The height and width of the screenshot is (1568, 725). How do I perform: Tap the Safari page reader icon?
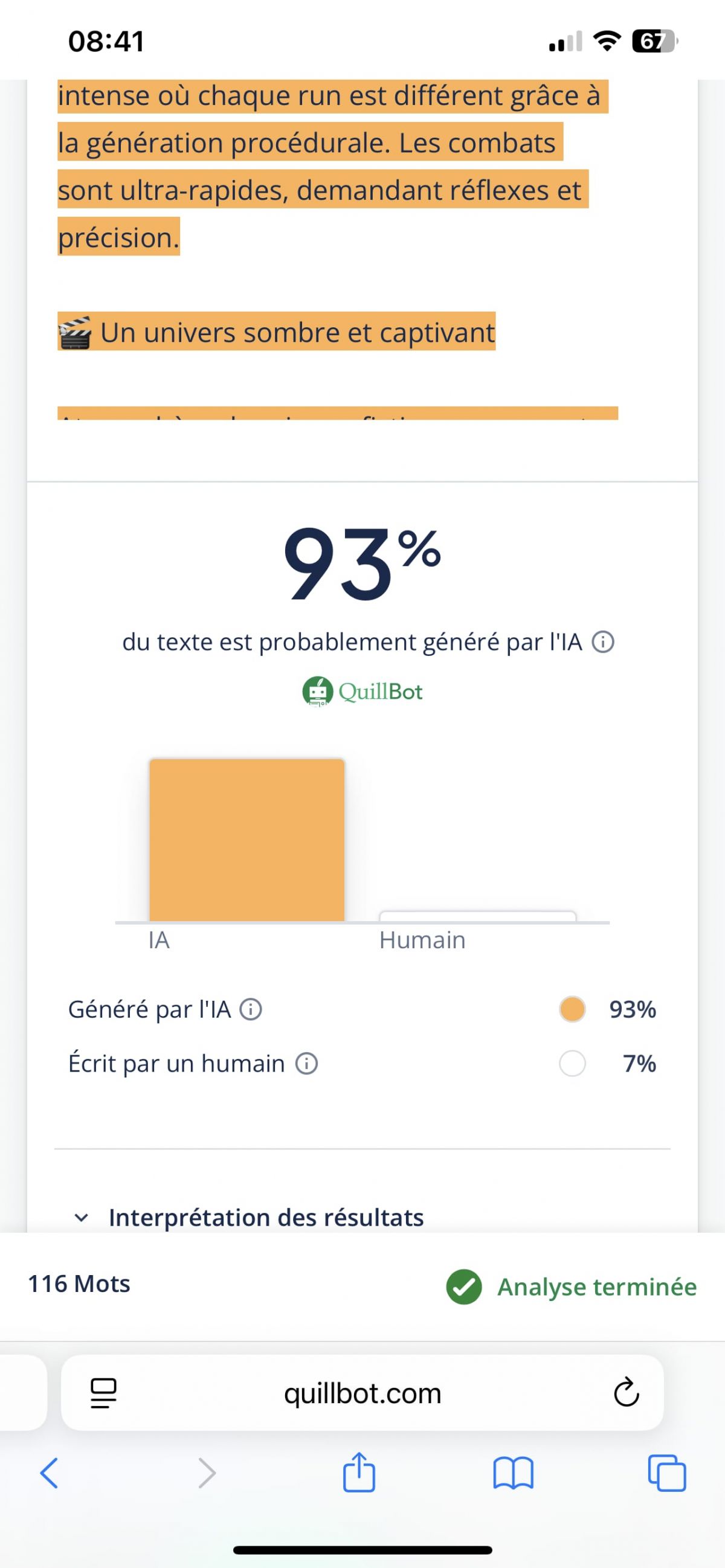(x=103, y=1393)
